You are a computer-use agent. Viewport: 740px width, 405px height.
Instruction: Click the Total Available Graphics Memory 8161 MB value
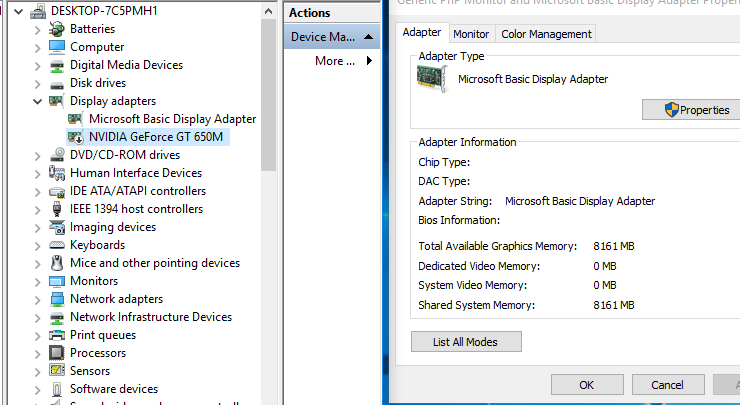(x=614, y=246)
